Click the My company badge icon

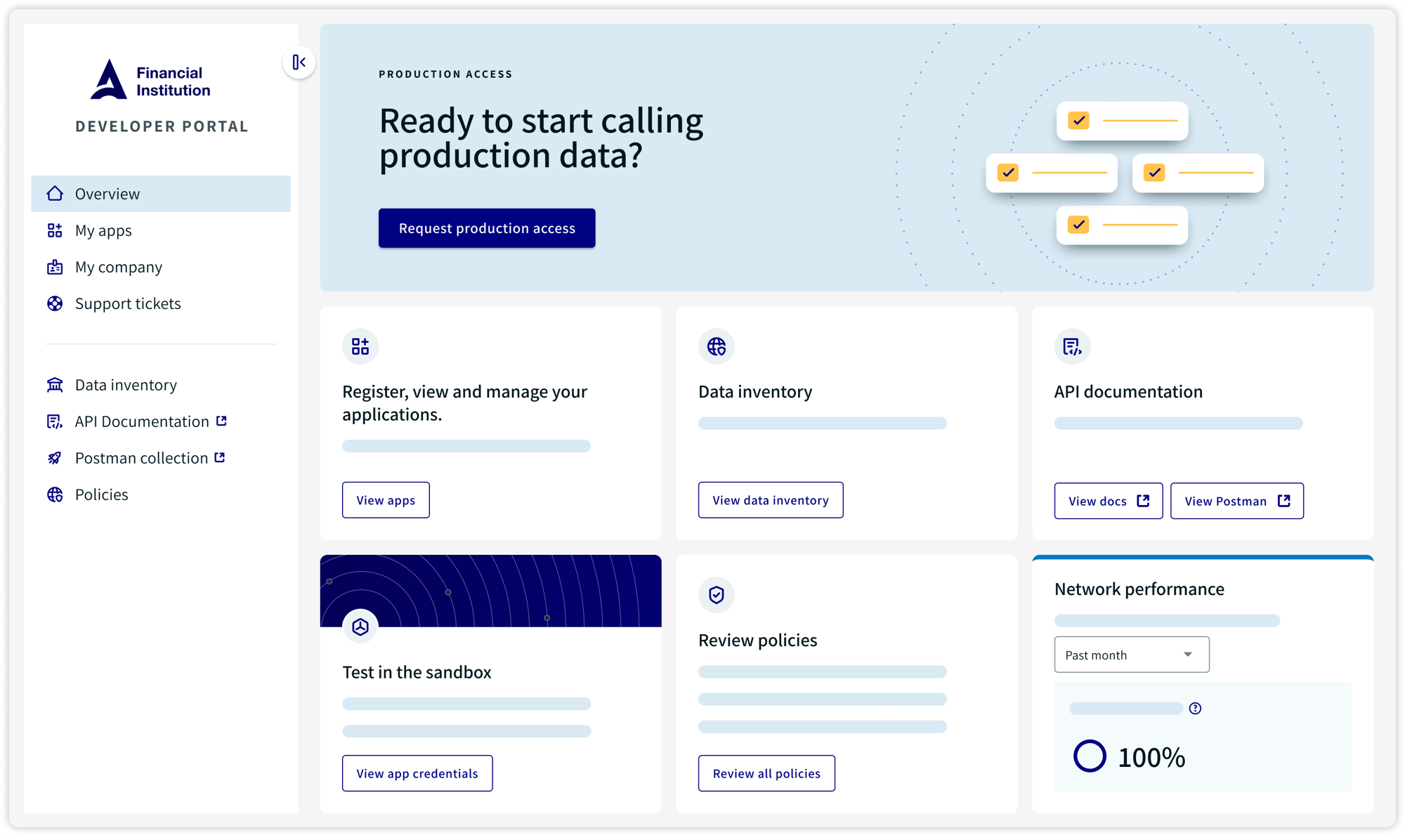[x=55, y=266]
